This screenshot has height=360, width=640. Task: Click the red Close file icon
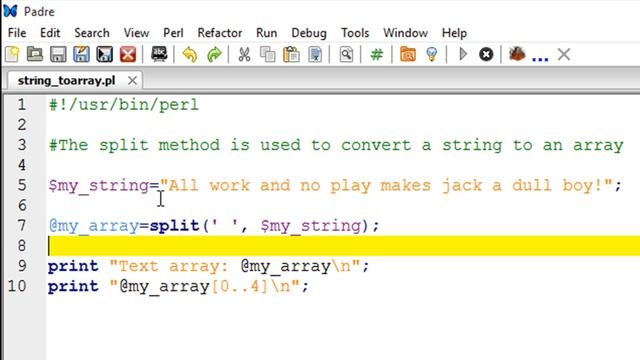pyautogui.click(x=128, y=54)
